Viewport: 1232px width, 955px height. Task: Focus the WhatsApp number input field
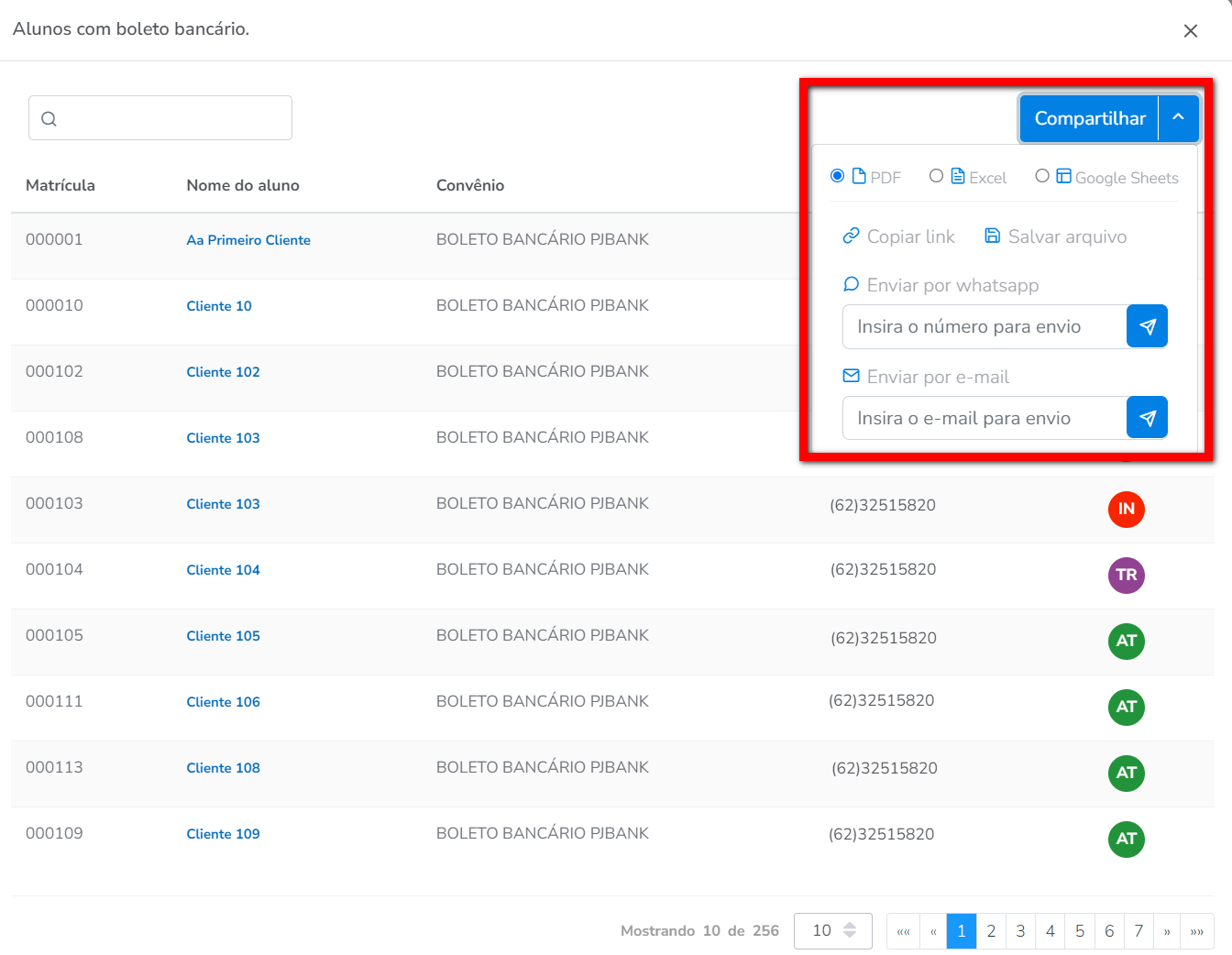tap(984, 327)
